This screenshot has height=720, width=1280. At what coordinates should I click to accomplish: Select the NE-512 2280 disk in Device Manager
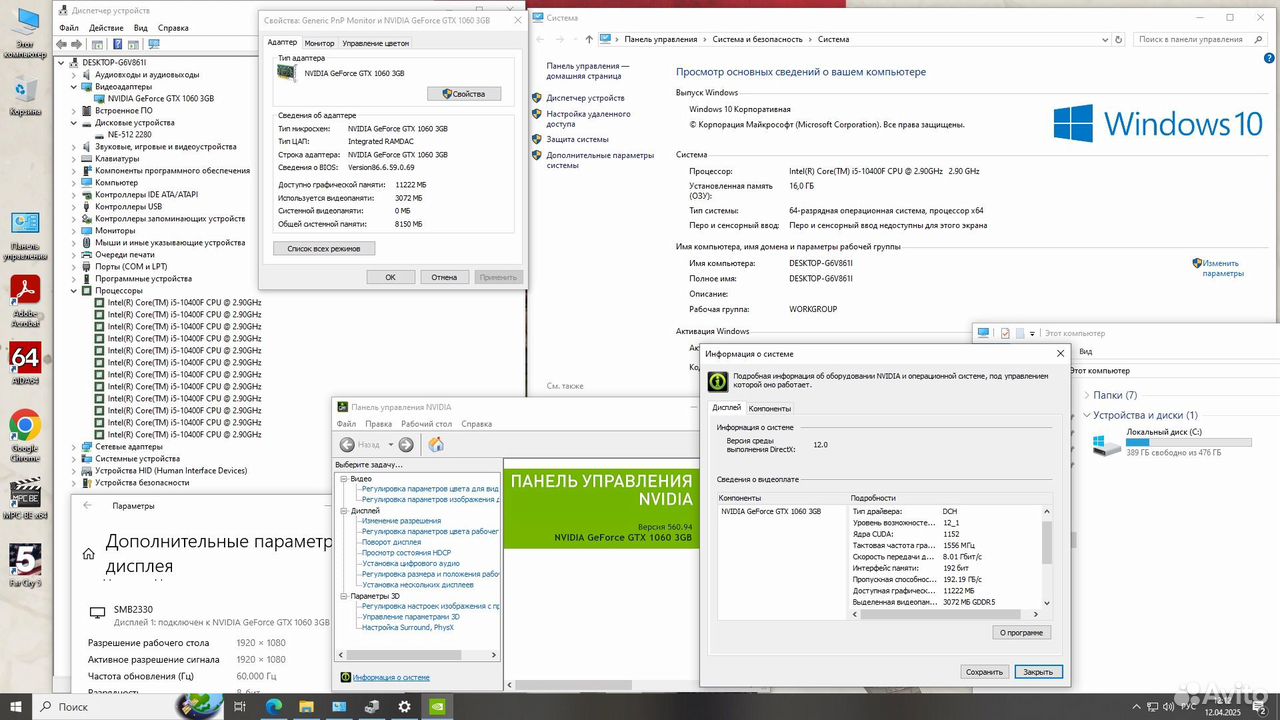129,135
